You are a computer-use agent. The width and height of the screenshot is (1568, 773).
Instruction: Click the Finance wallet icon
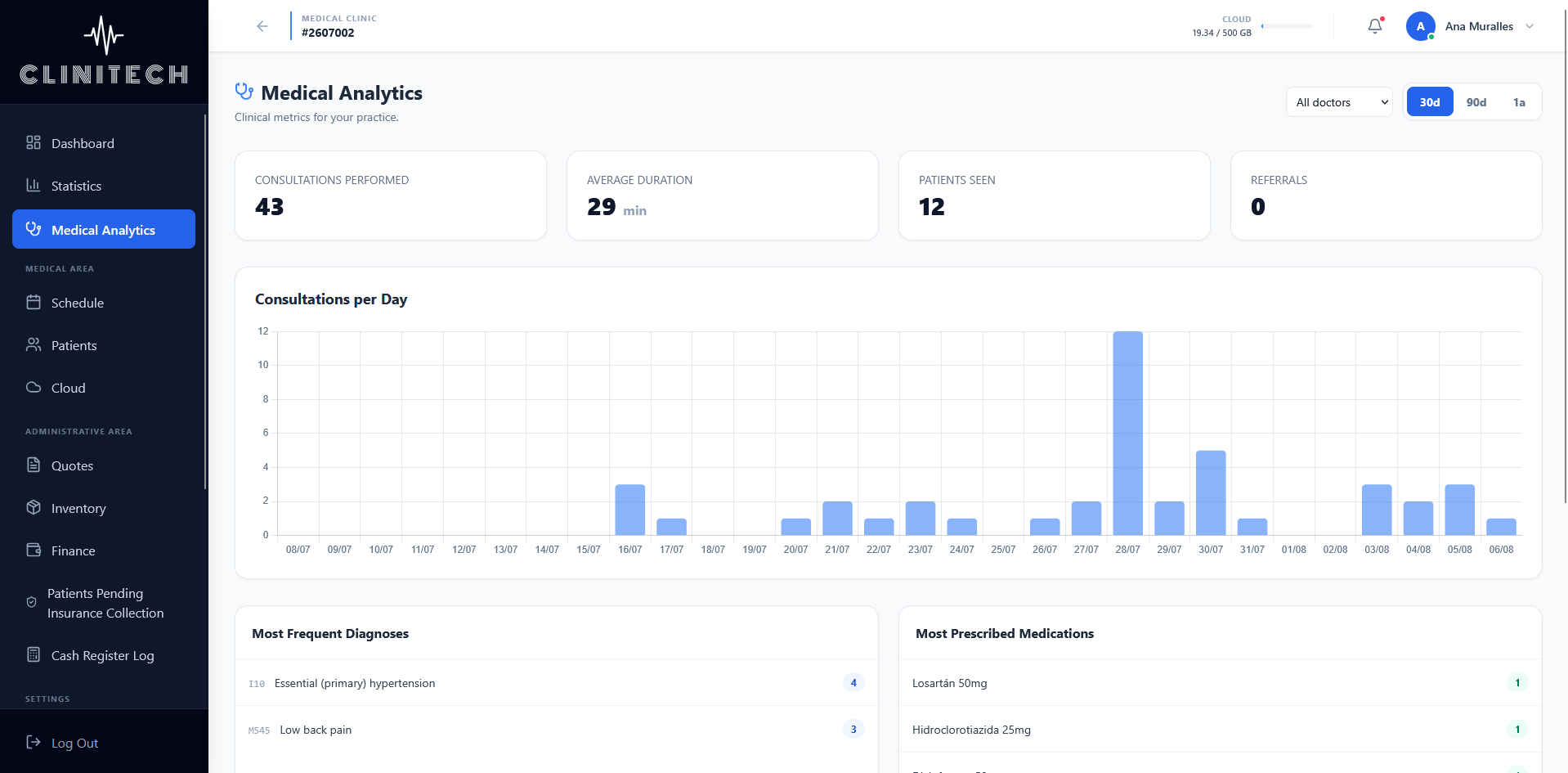click(34, 551)
